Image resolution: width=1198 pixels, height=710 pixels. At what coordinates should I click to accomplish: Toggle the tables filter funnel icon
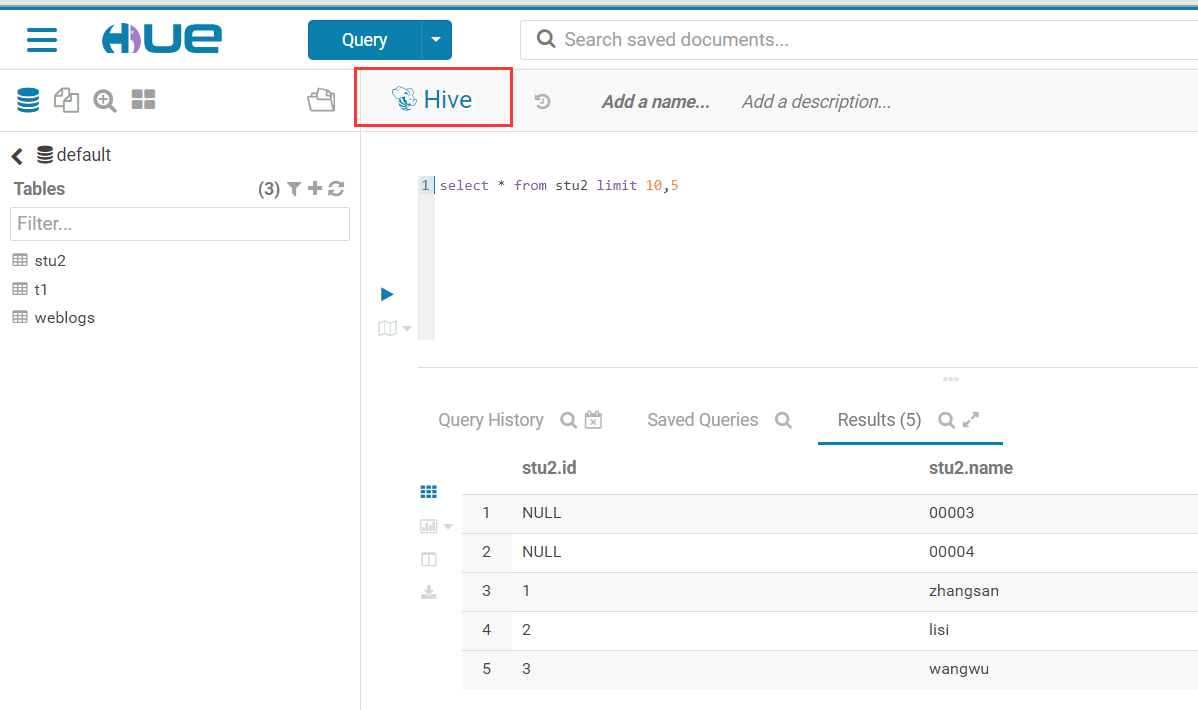(x=294, y=189)
